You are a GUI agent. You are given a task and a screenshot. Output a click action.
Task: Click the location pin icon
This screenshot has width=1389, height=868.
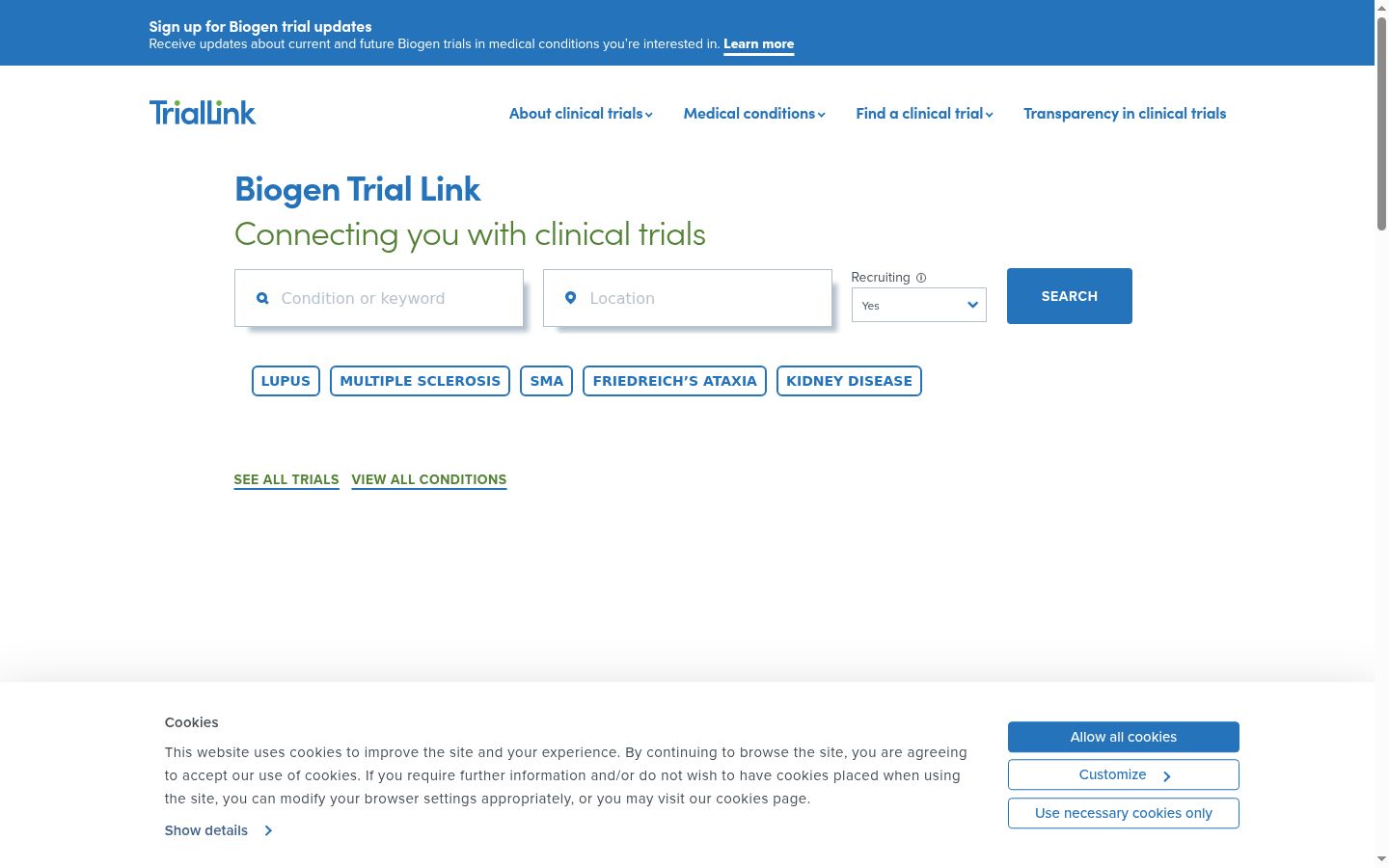click(x=570, y=298)
